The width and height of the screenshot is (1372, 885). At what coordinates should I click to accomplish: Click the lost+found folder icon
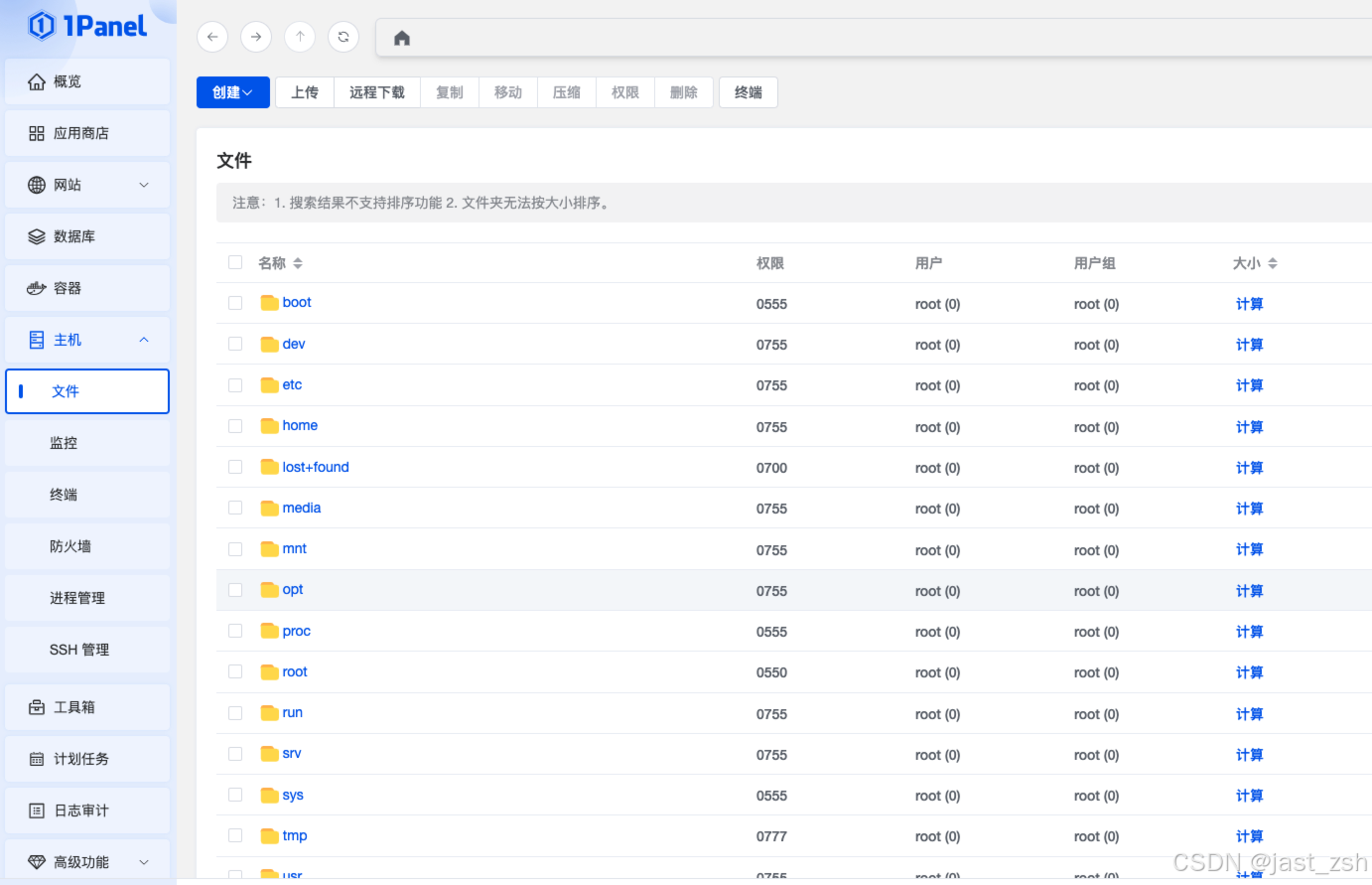[269, 467]
